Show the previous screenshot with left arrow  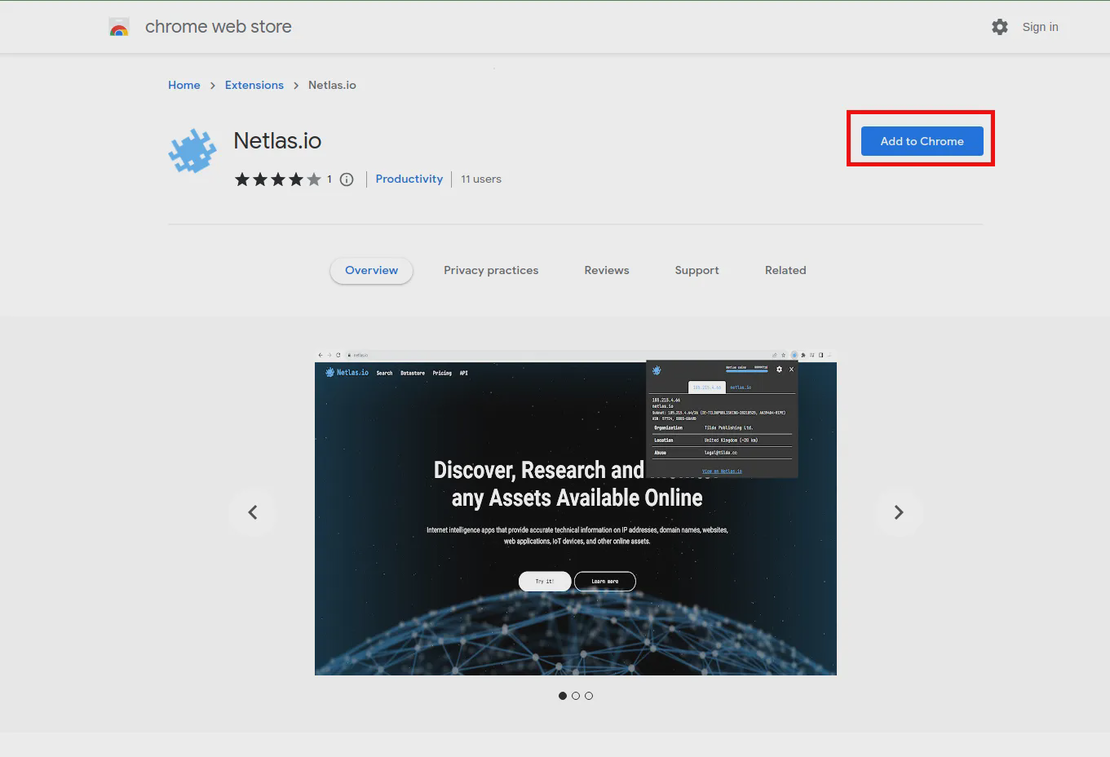point(253,512)
